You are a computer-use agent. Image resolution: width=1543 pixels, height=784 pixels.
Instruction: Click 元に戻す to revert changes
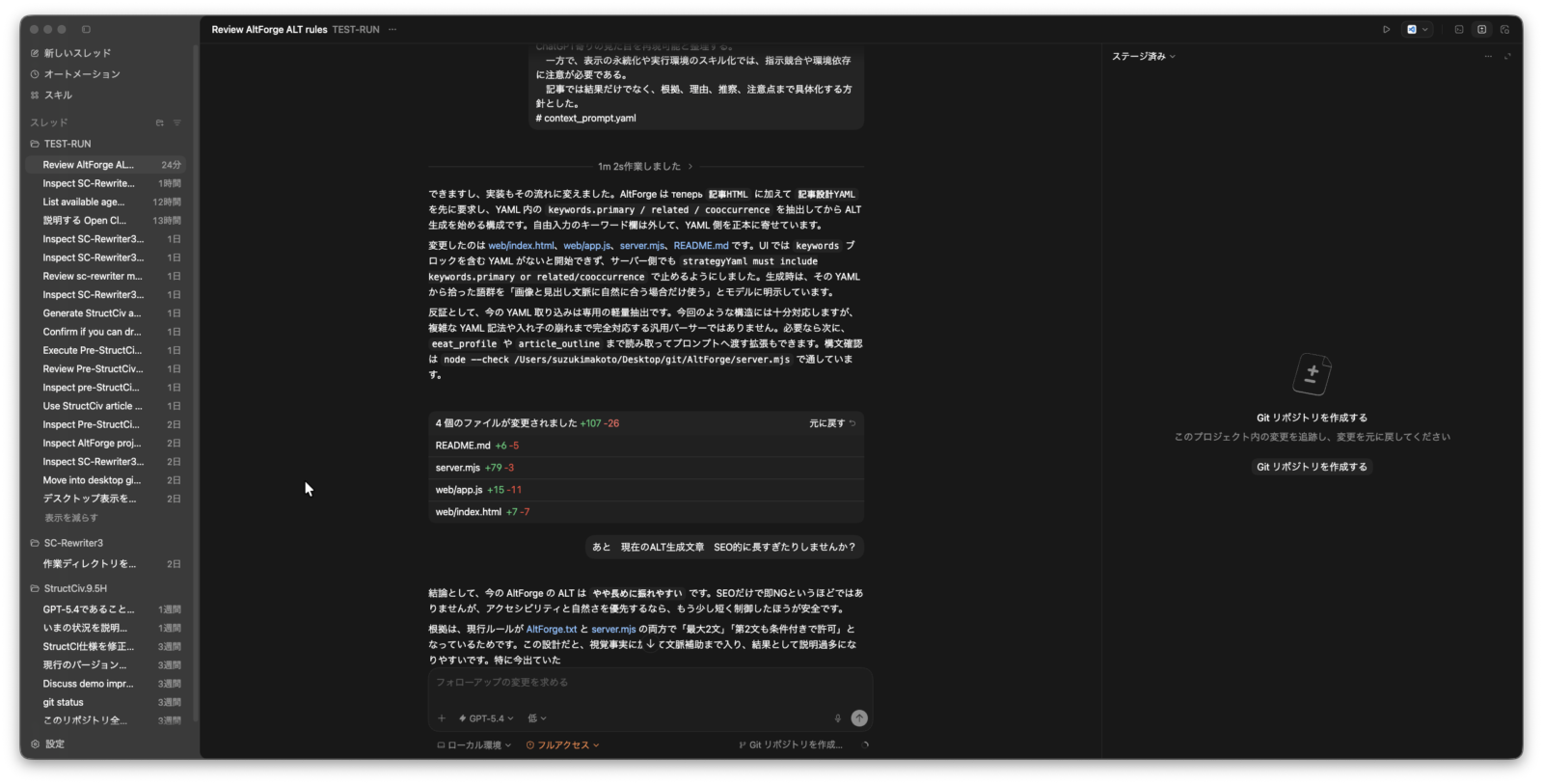tap(832, 423)
